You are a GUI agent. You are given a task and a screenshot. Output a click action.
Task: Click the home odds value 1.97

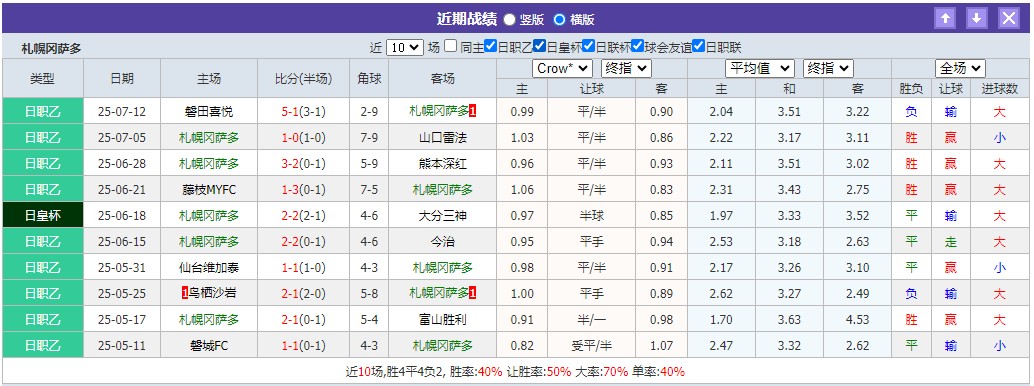pyautogui.click(x=721, y=216)
